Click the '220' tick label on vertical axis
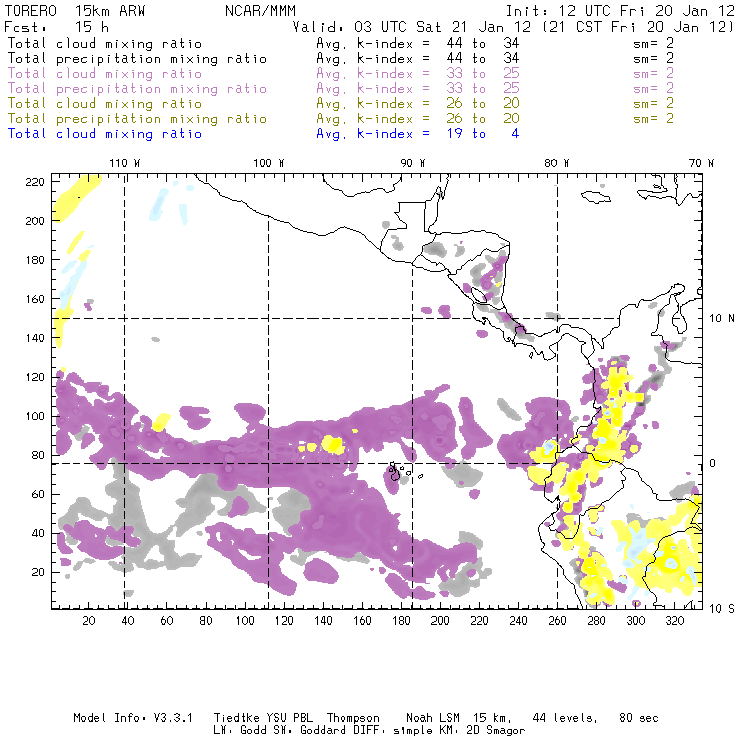 [x=35, y=182]
